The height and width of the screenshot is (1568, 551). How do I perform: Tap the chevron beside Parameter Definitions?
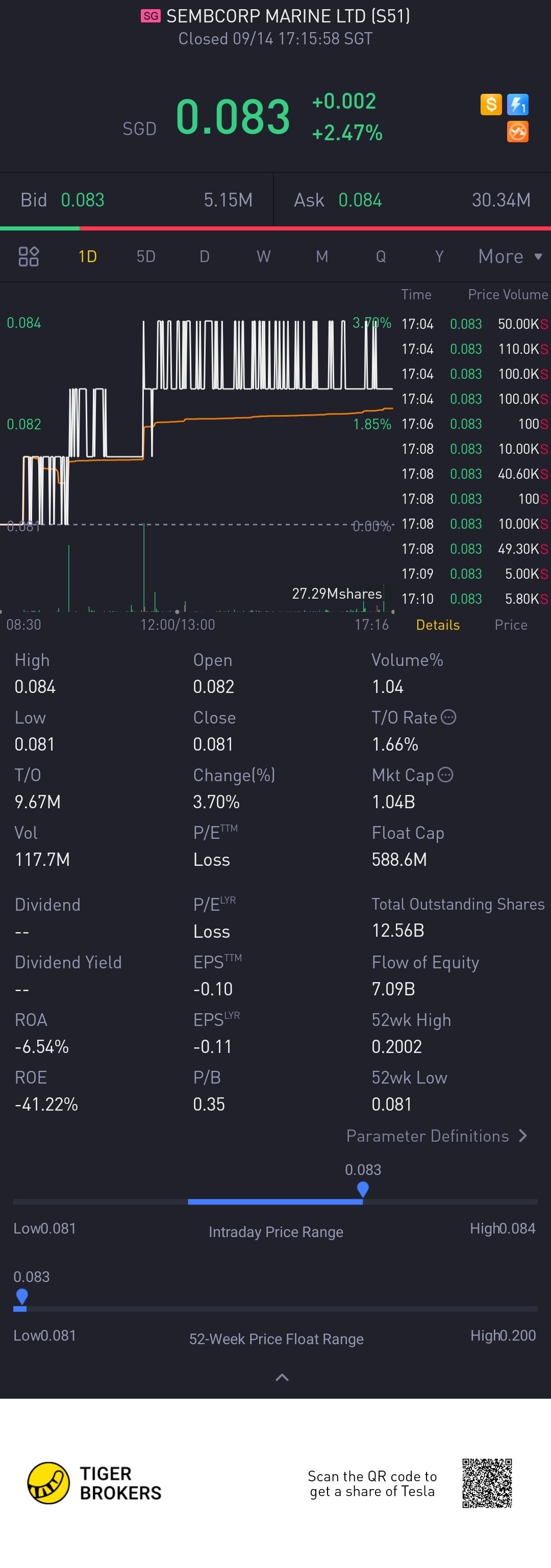click(x=523, y=1136)
